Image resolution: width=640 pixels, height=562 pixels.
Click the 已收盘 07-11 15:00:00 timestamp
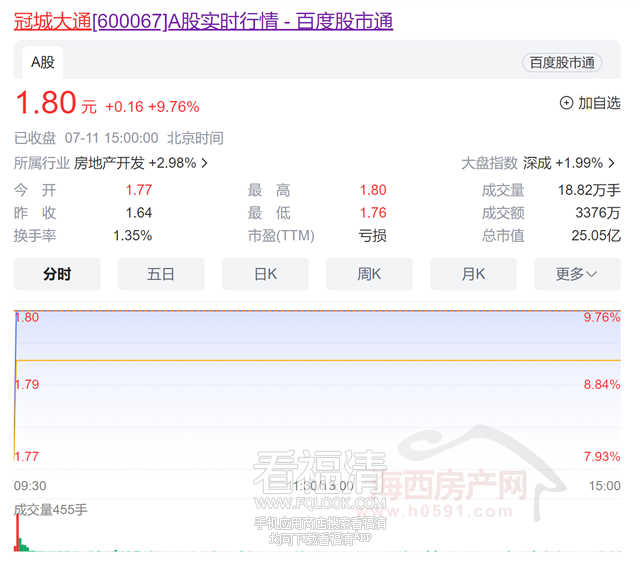click(x=87, y=138)
